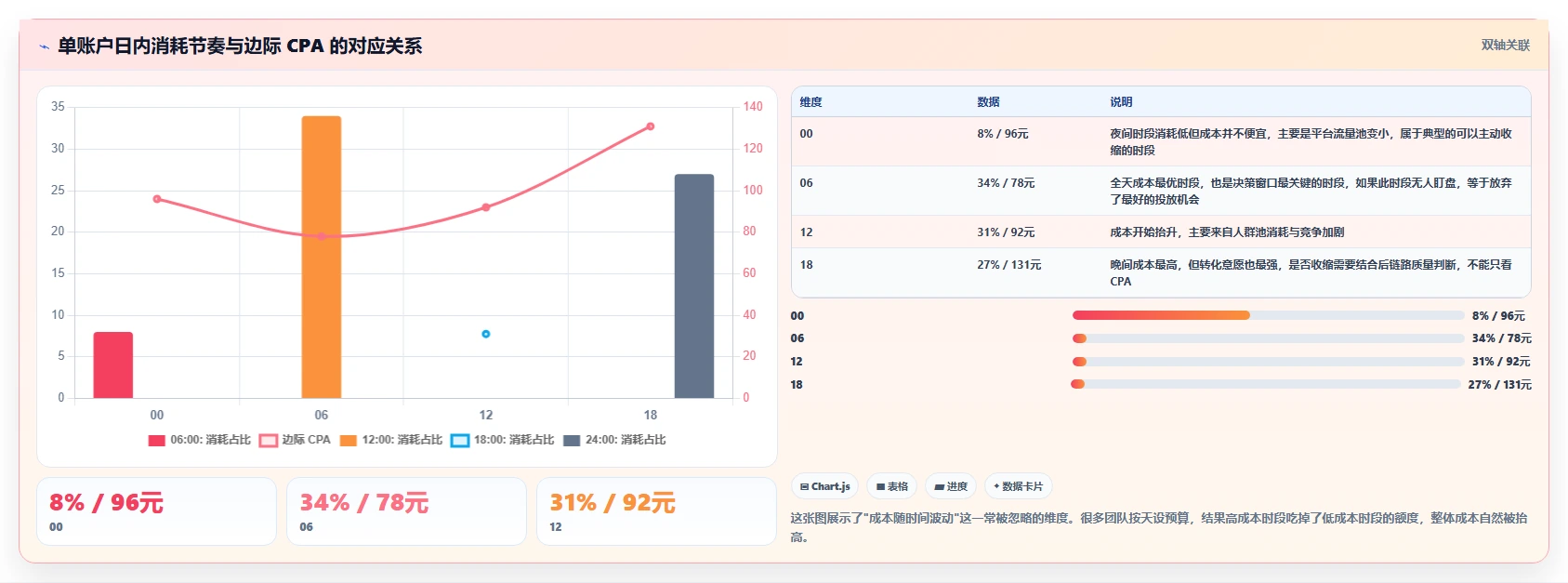1568x583 pixels.
Task: Toggle the 06:00 消耗占比 legend item
Action: click(200, 440)
